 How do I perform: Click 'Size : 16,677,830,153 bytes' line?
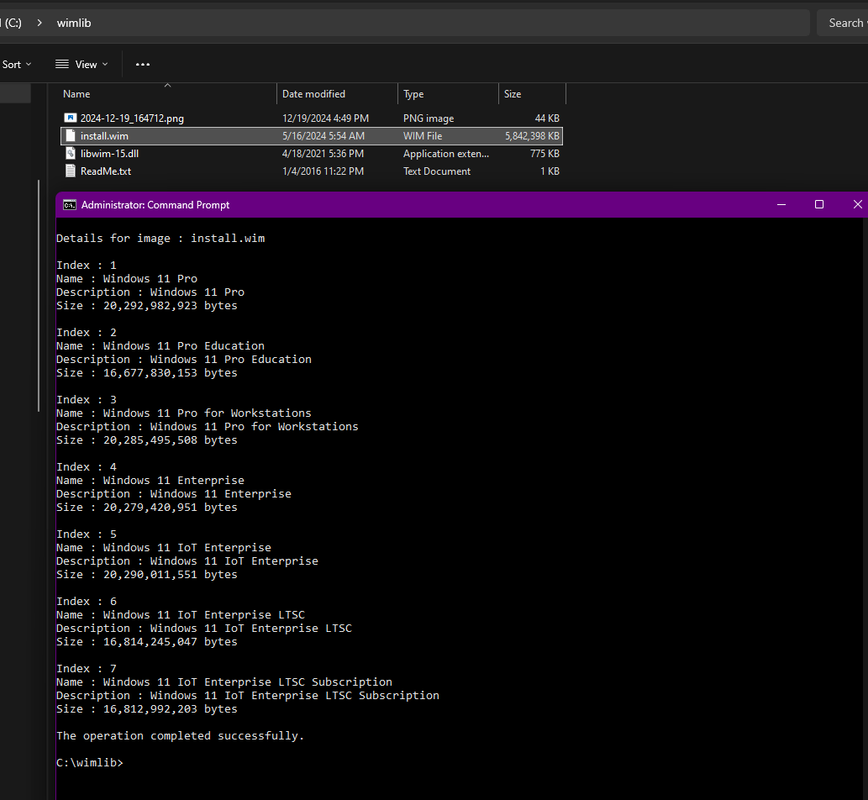(x=146, y=373)
